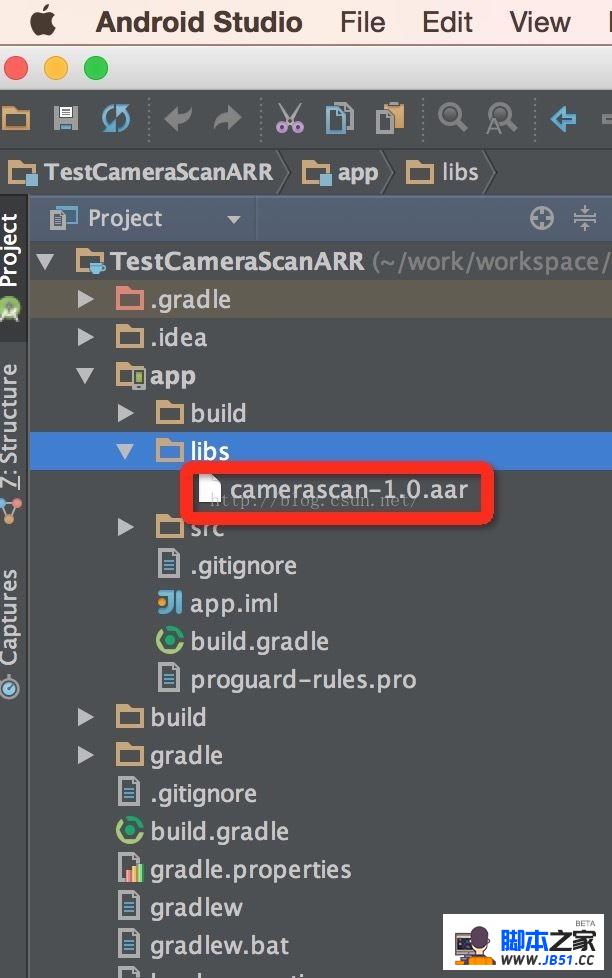This screenshot has height=978, width=612.
Task: Click the Back navigation arrow icon
Action: (x=563, y=119)
